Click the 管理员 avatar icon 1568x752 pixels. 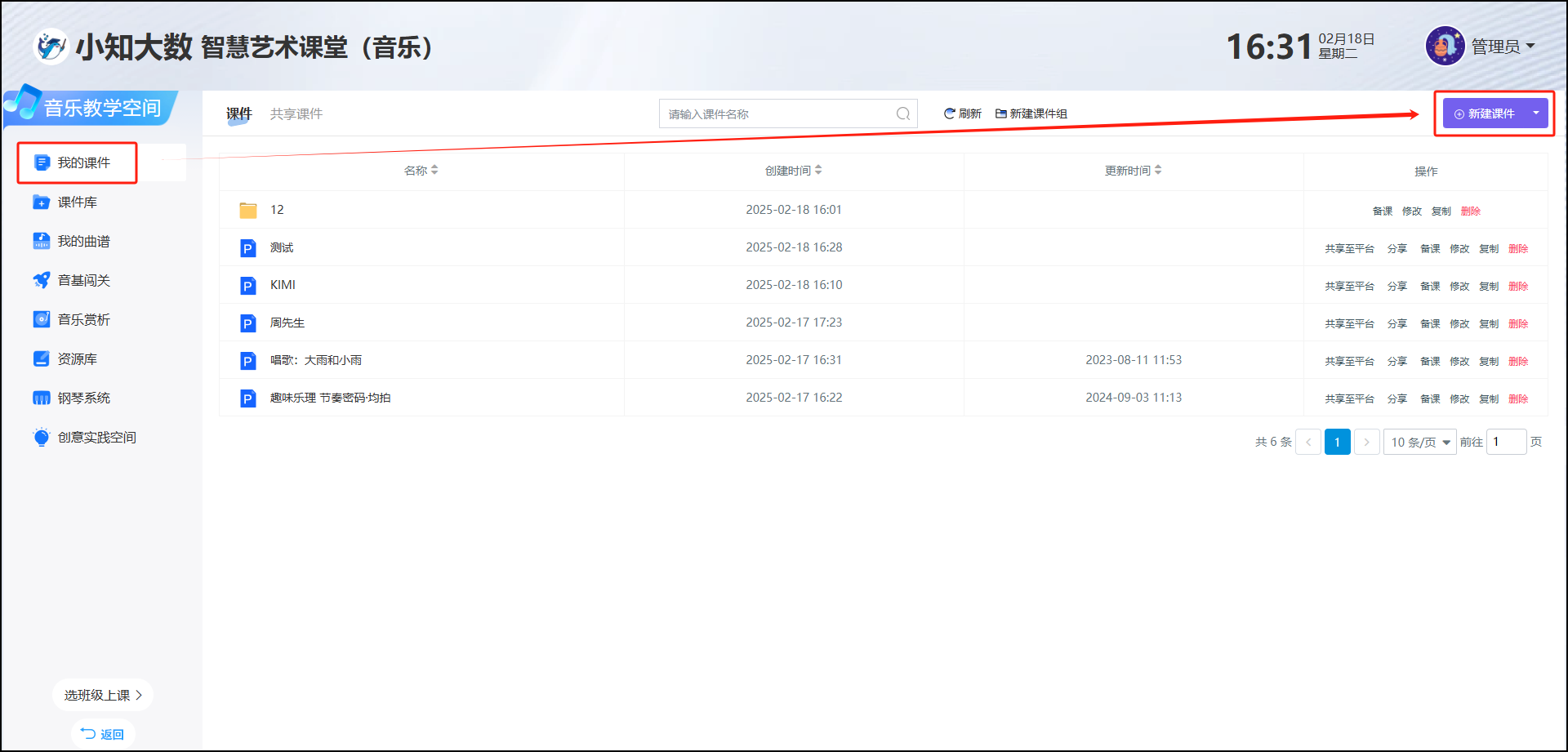tap(1445, 46)
